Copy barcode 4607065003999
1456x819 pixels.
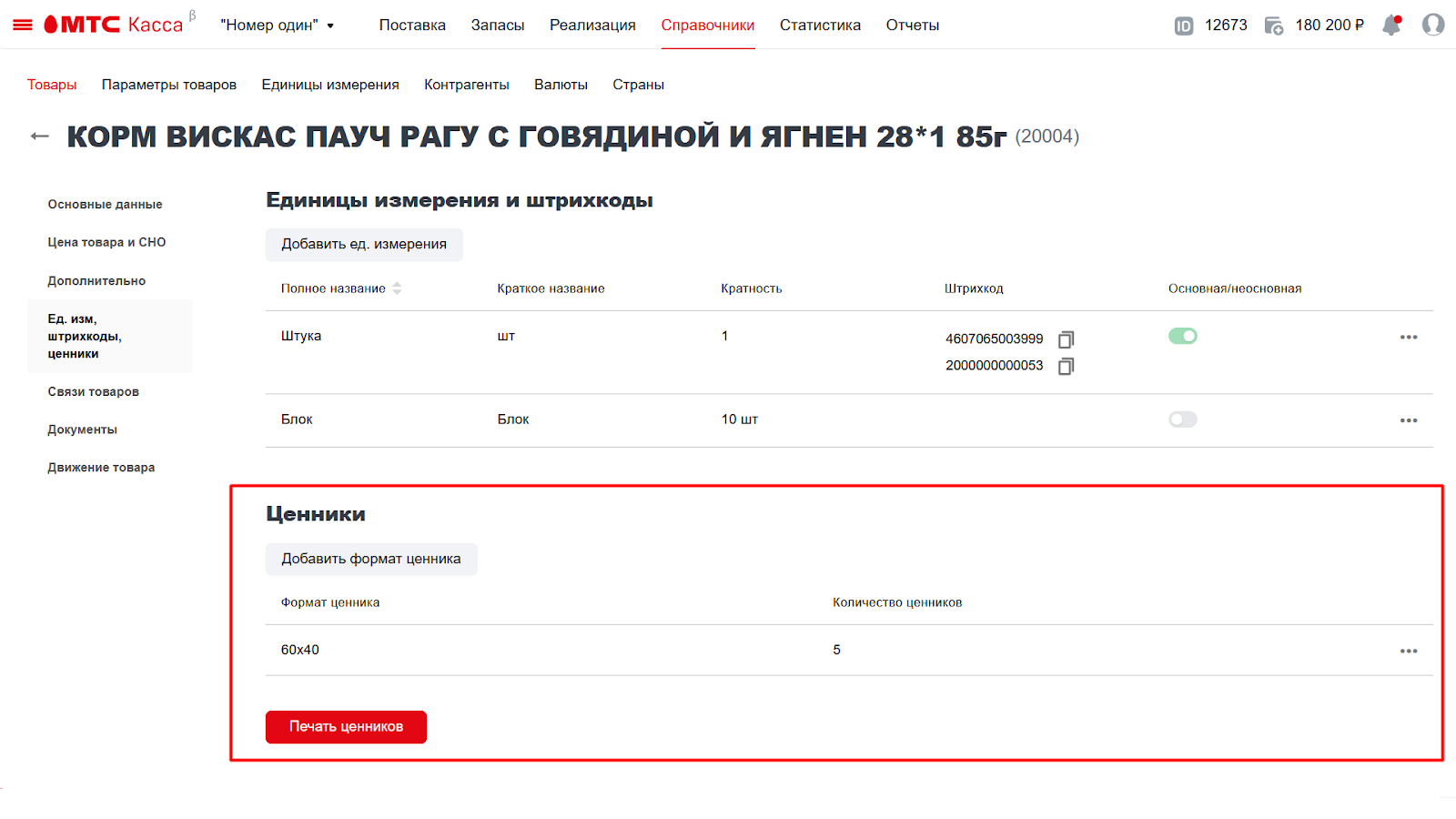[x=1067, y=339]
